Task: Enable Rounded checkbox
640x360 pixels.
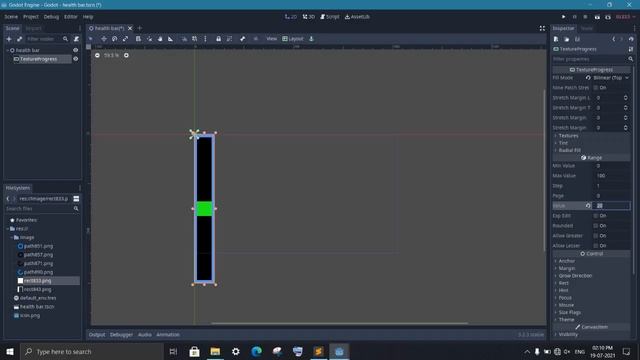Action: pyautogui.click(x=596, y=226)
